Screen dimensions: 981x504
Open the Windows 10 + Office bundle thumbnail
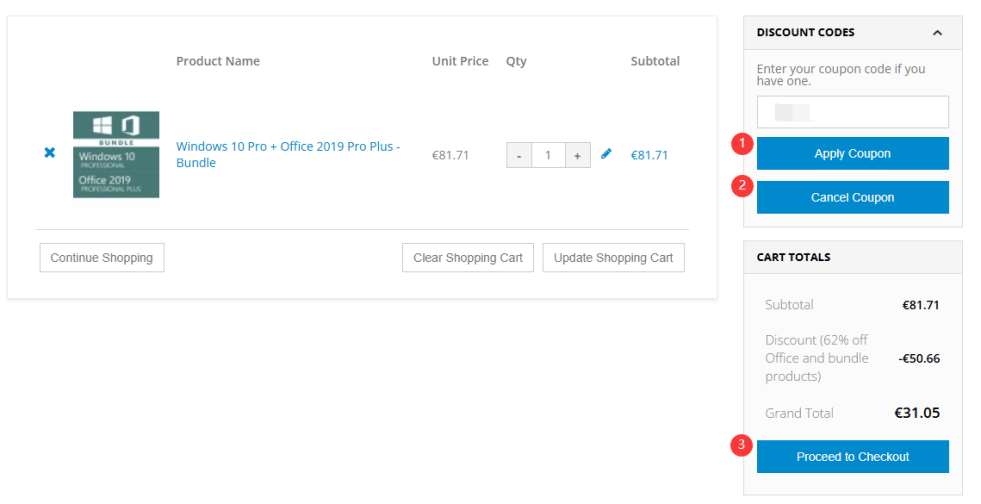pos(116,154)
